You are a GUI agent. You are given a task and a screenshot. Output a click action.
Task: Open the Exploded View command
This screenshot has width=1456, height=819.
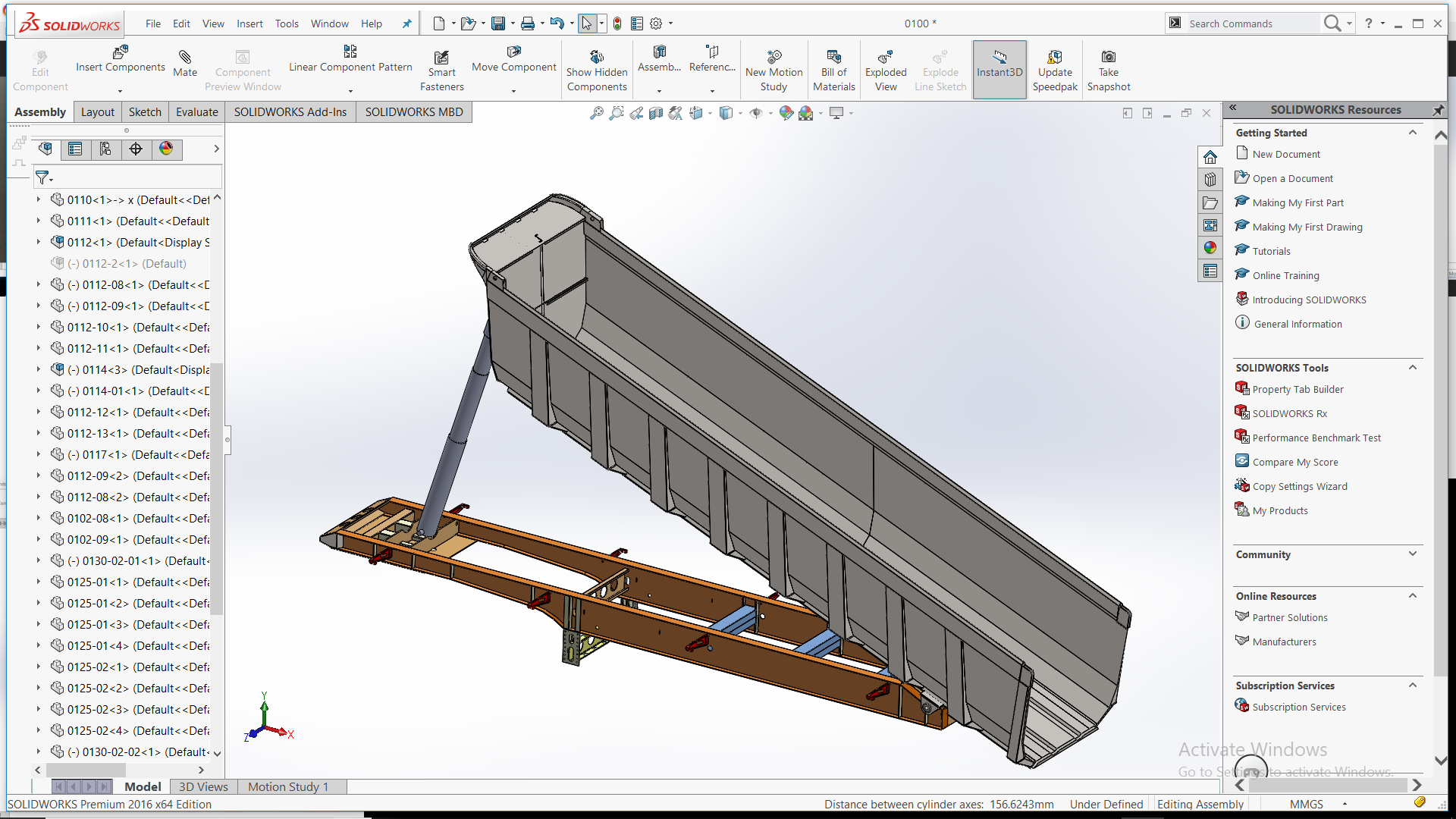point(885,58)
